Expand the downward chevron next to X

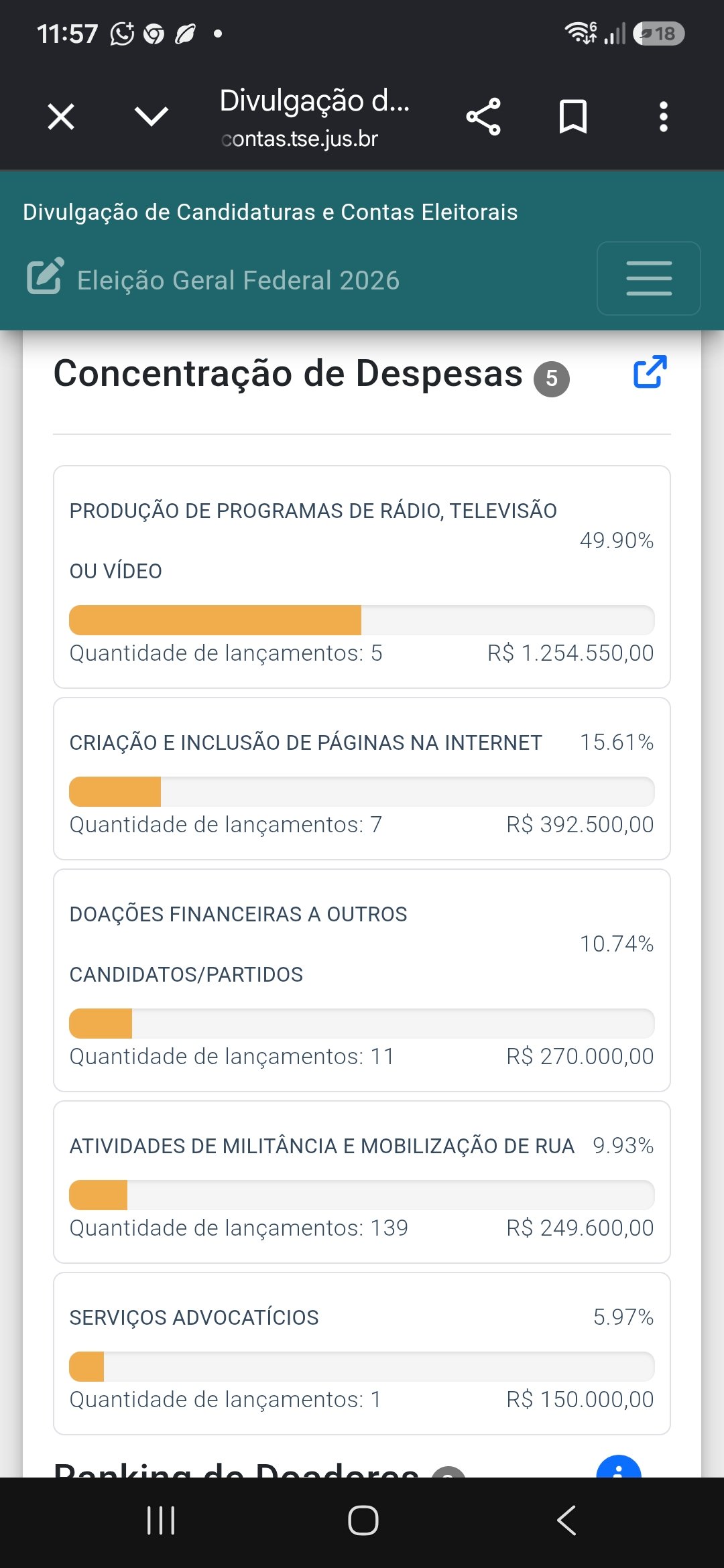[x=152, y=117]
